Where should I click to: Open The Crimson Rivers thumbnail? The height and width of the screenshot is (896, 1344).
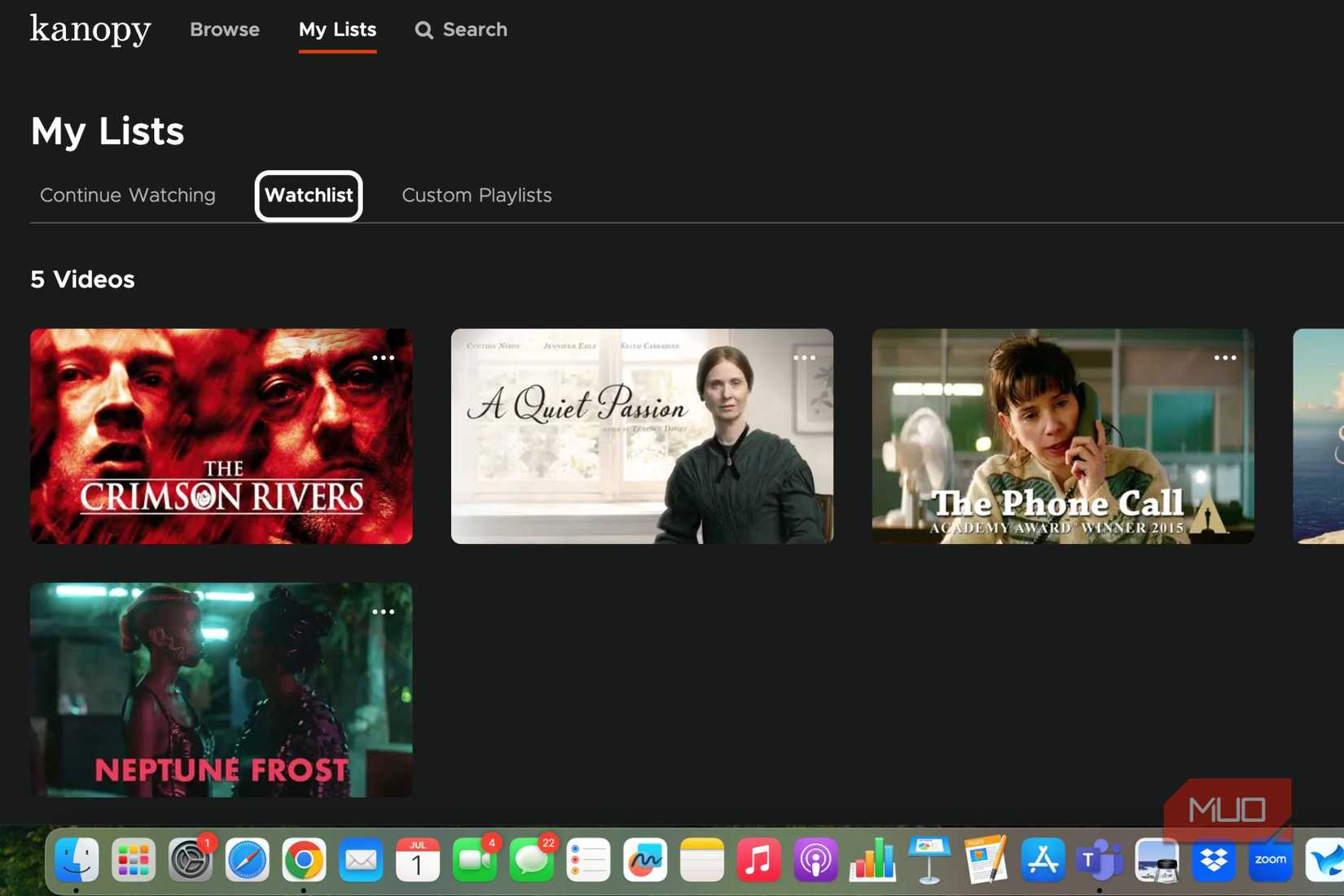point(222,436)
